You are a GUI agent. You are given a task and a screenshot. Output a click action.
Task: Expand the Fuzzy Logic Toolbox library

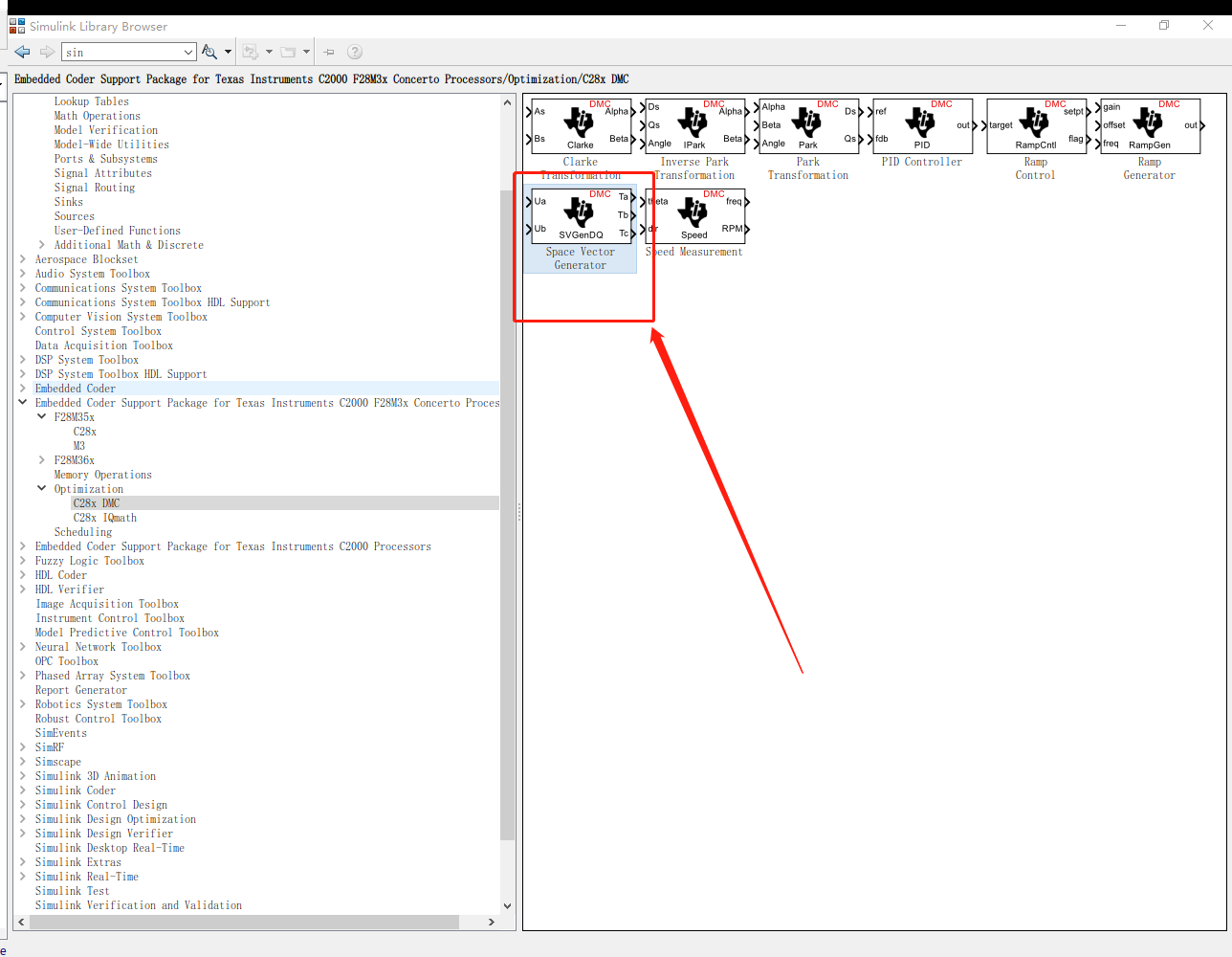pyautogui.click(x=23, y=561)
